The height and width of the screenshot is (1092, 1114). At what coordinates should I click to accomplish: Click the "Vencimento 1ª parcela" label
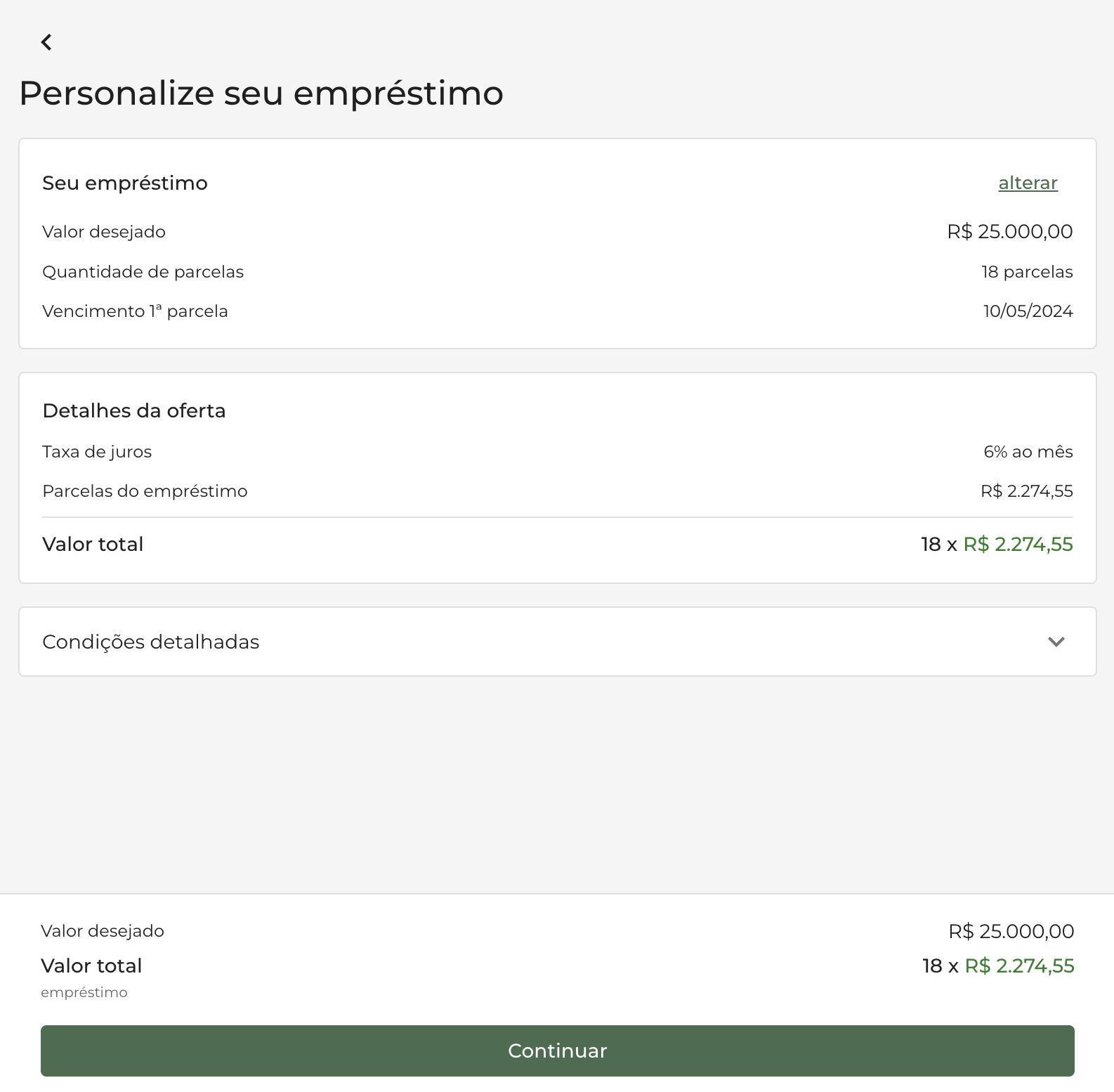tap(135, 311)
